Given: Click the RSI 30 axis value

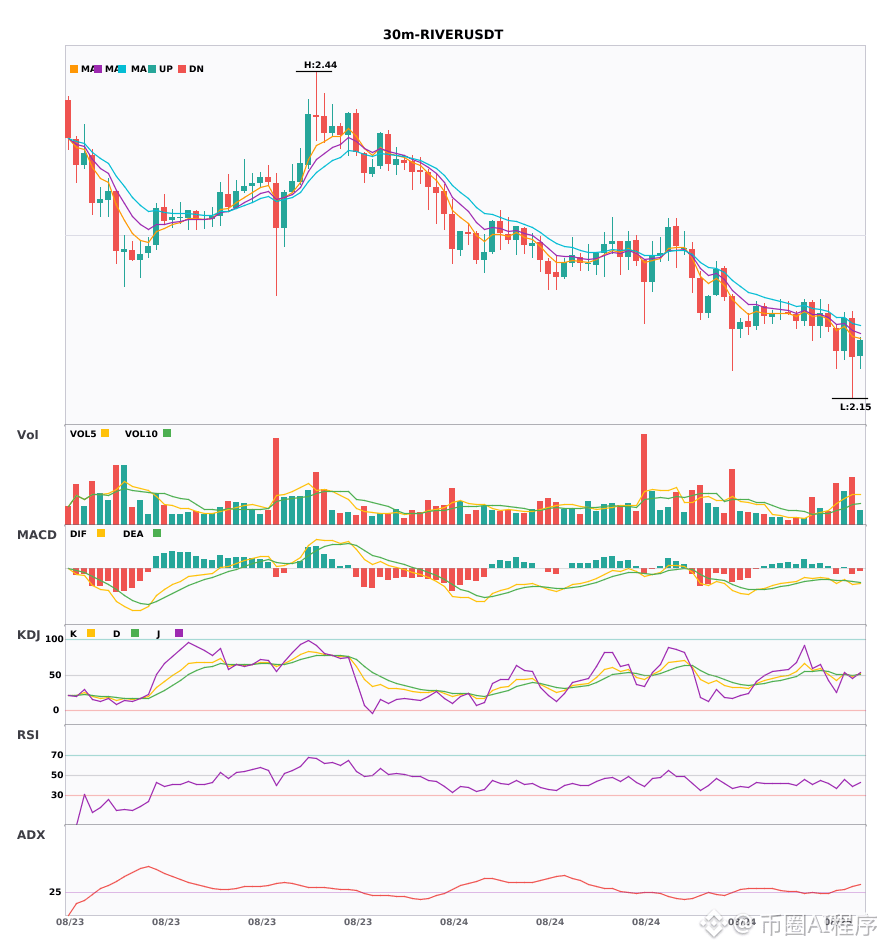Looking at the screenshot, I should point(57,795).
